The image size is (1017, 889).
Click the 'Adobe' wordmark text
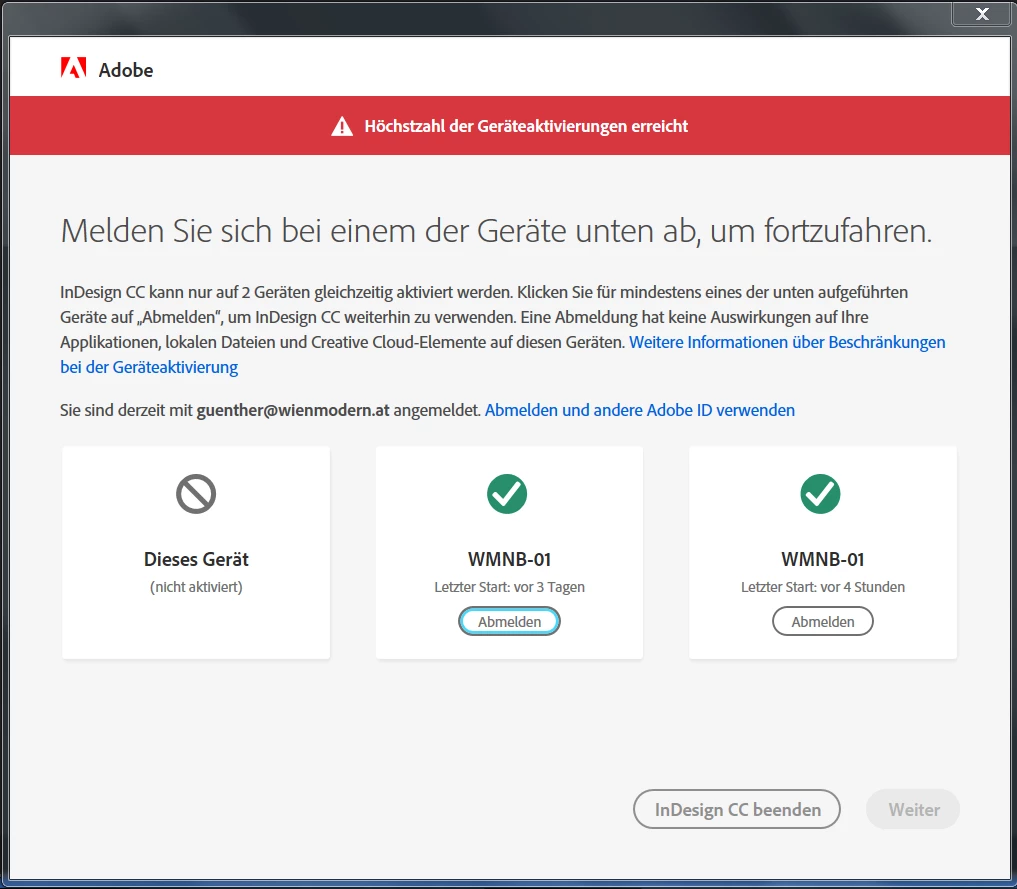(x=126, y=70)
